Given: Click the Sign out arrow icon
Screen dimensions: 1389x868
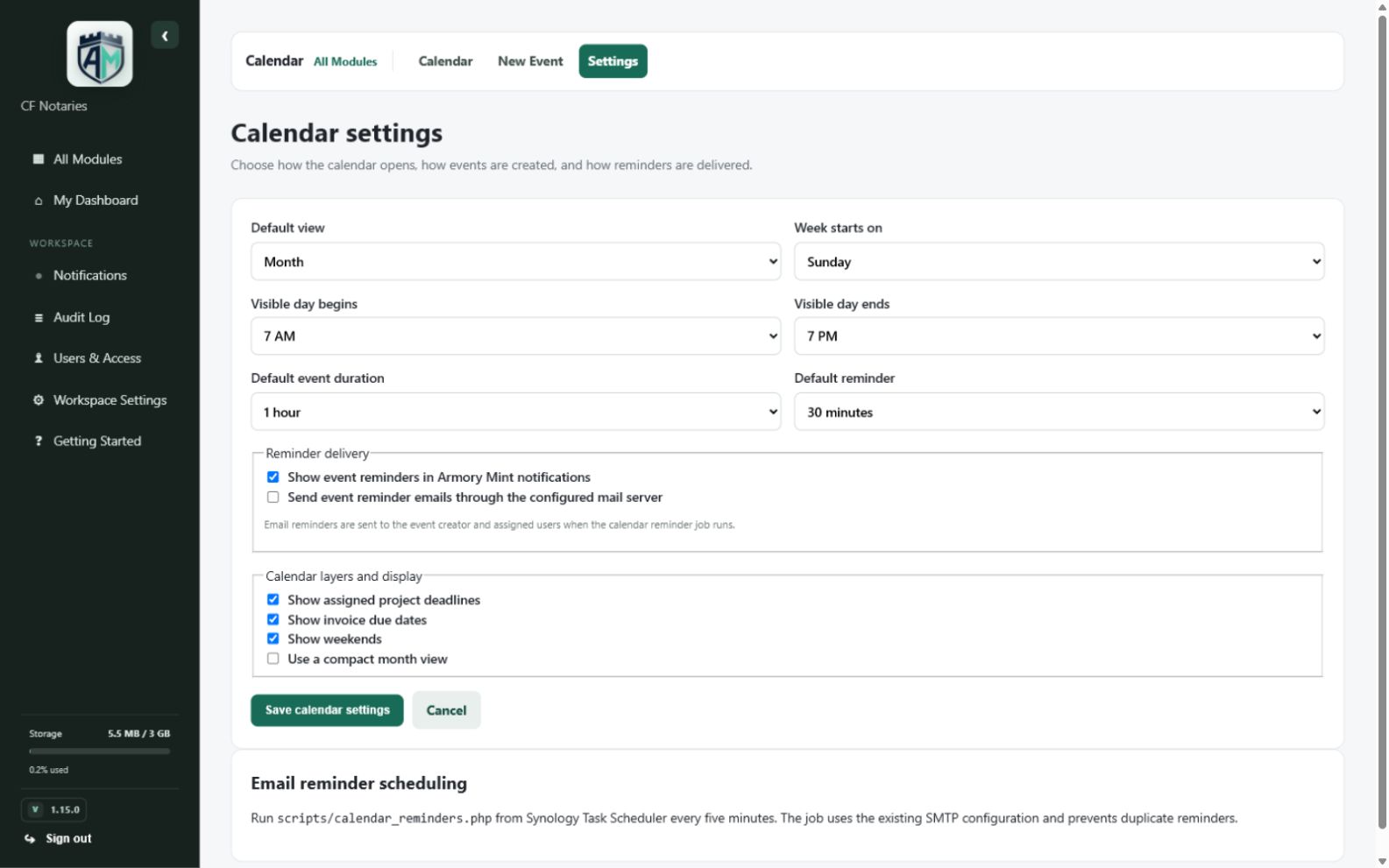Looking at the screenshot, I should pos(30,839).
